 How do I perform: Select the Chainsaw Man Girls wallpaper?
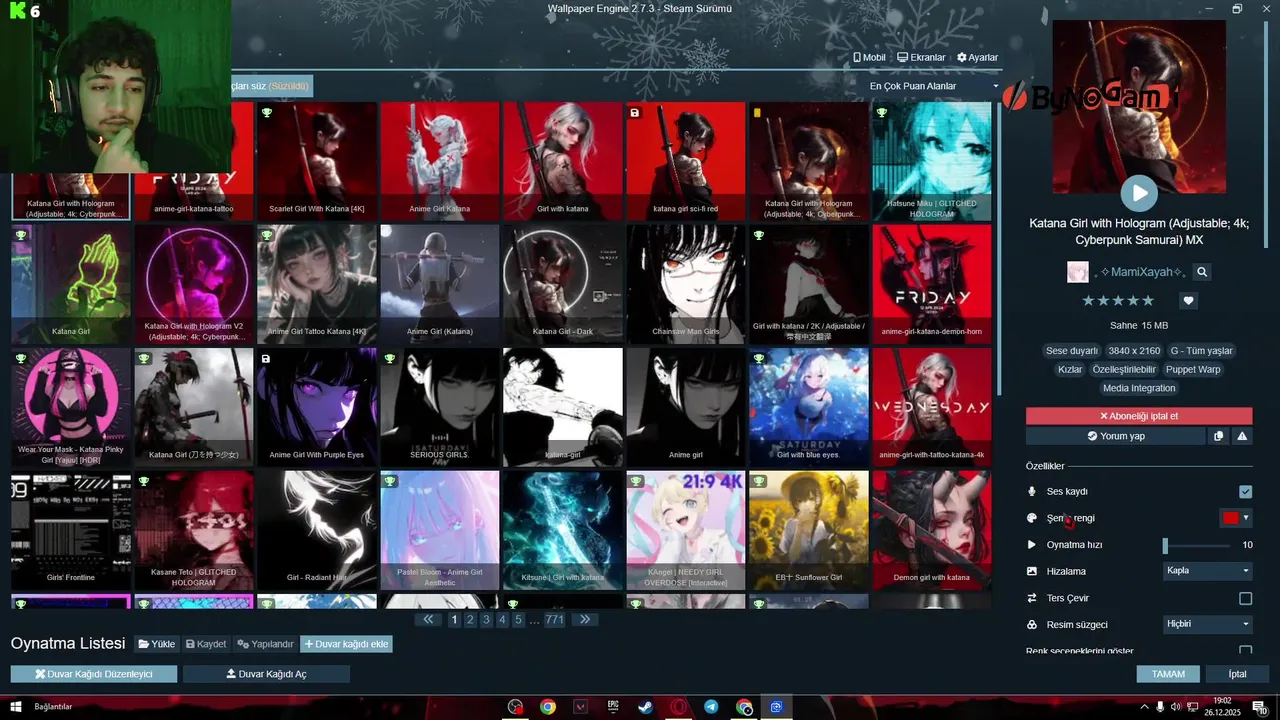click(x=685, y=284)
